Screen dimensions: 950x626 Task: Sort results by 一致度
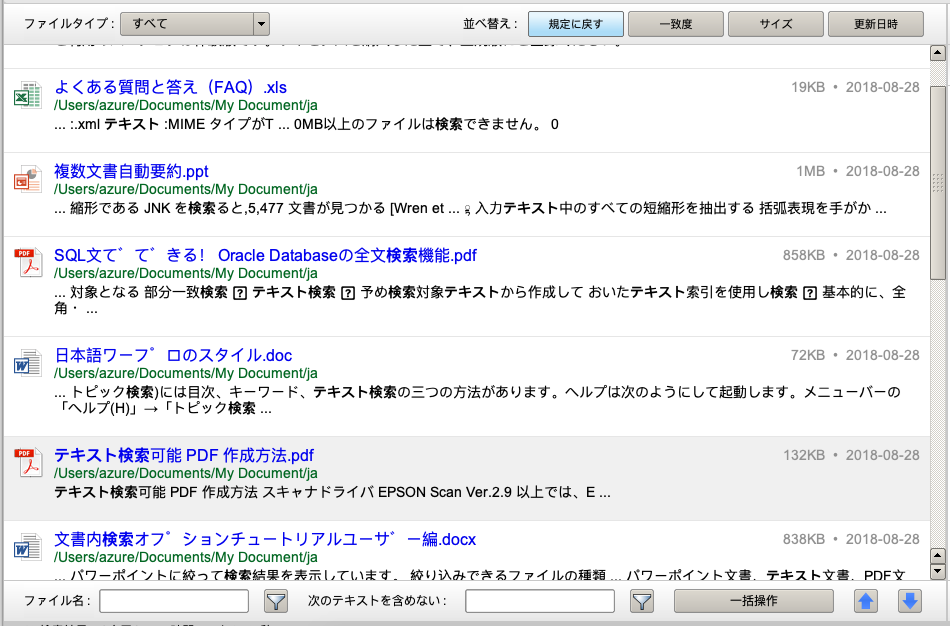675,24
